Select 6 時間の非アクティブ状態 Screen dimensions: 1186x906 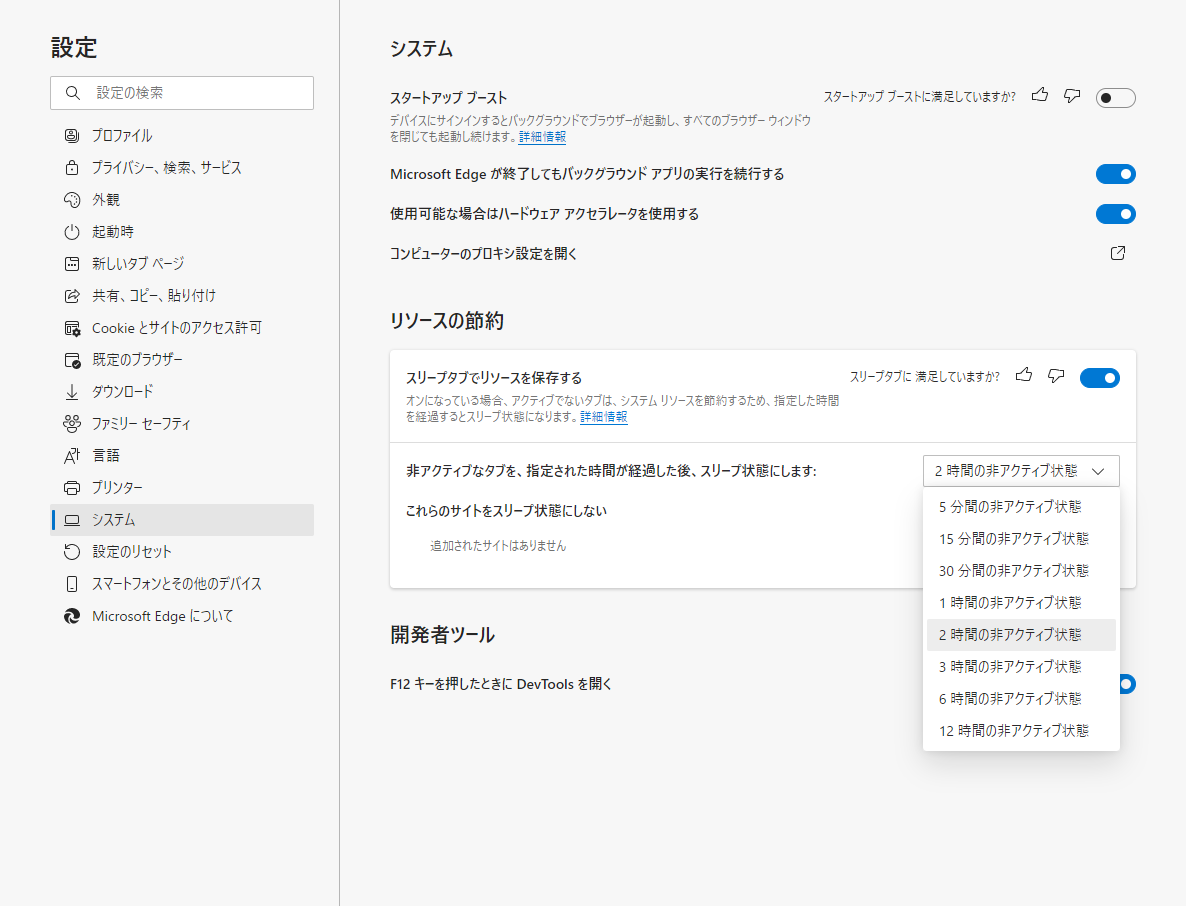coord(1021,699)
